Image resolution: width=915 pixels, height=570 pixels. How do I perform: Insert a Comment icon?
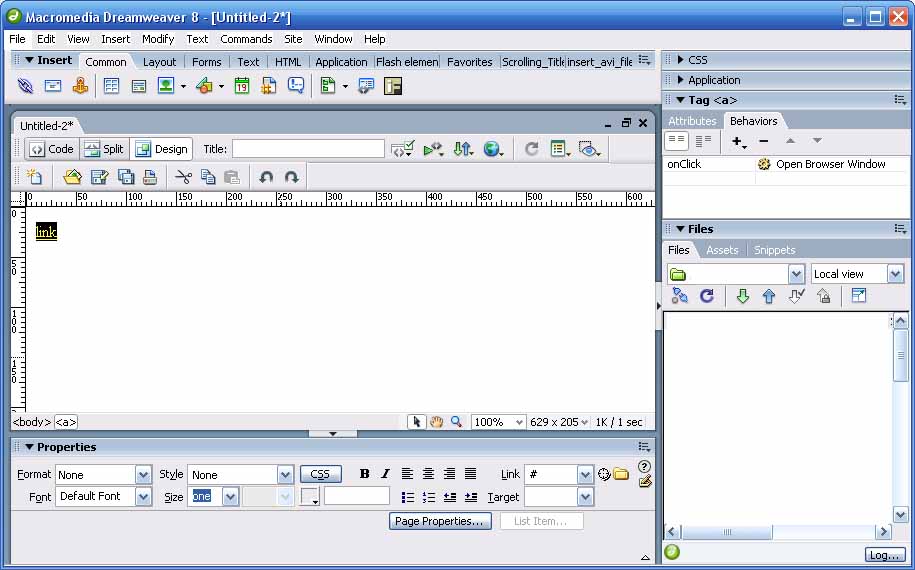(296, 86)
